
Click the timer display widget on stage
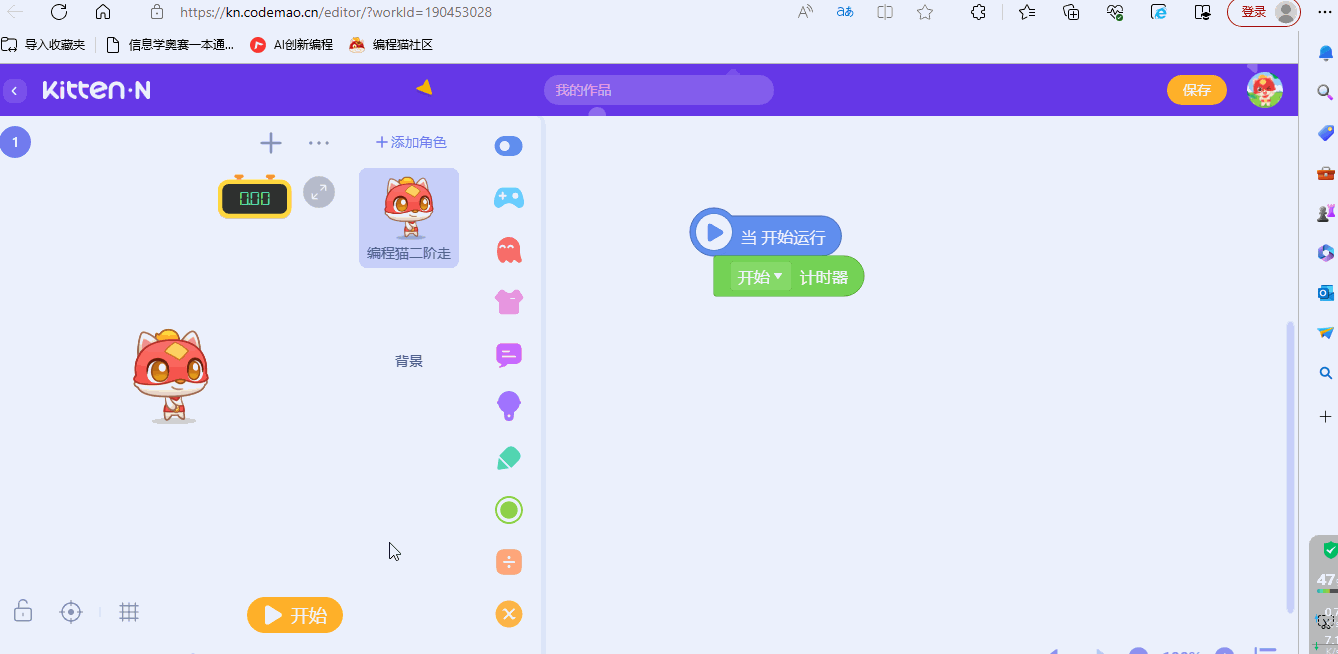(255, 198)
